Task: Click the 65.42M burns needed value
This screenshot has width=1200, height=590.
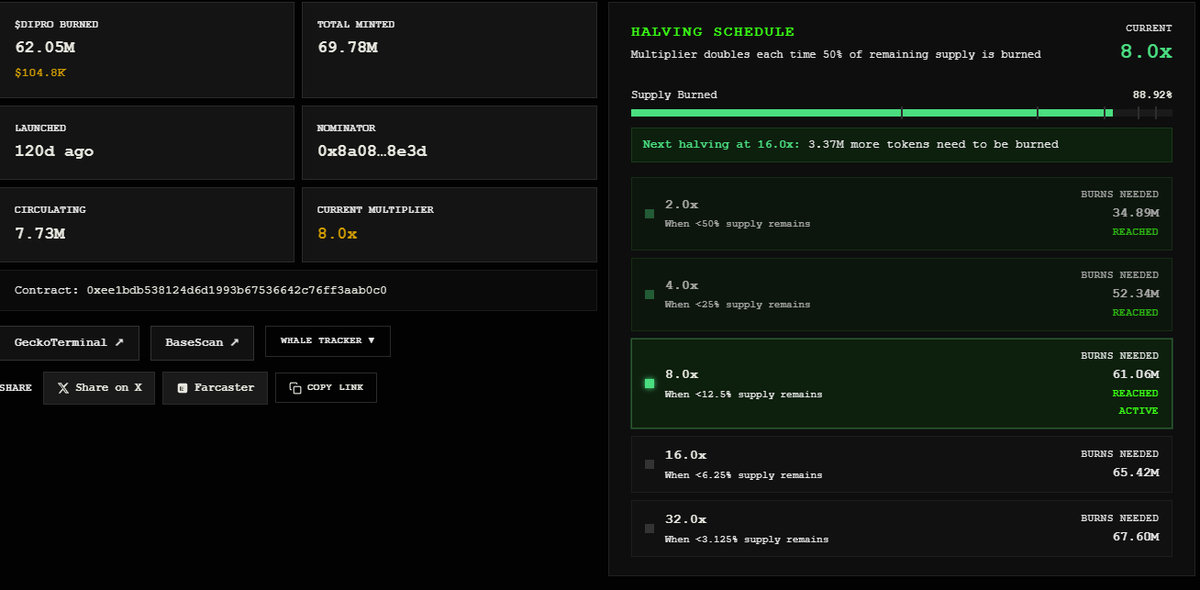Action: click(1135, 472)
